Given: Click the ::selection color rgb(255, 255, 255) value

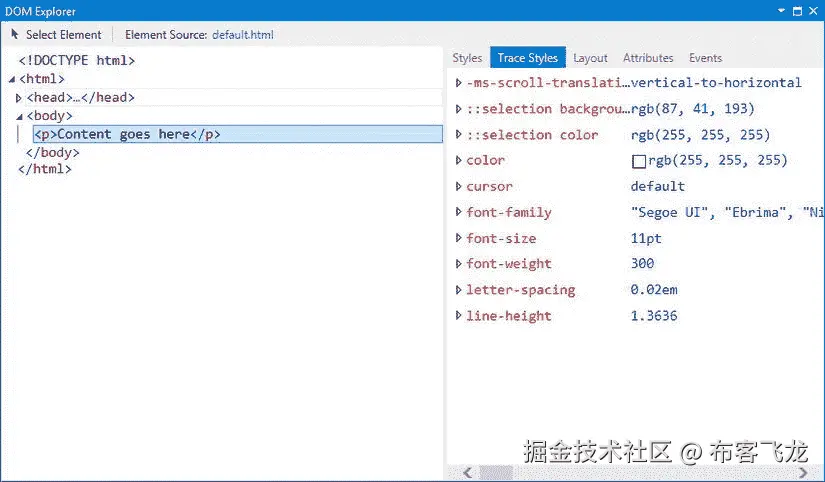Looking at the screenshot, I should [x=700, y=135].
